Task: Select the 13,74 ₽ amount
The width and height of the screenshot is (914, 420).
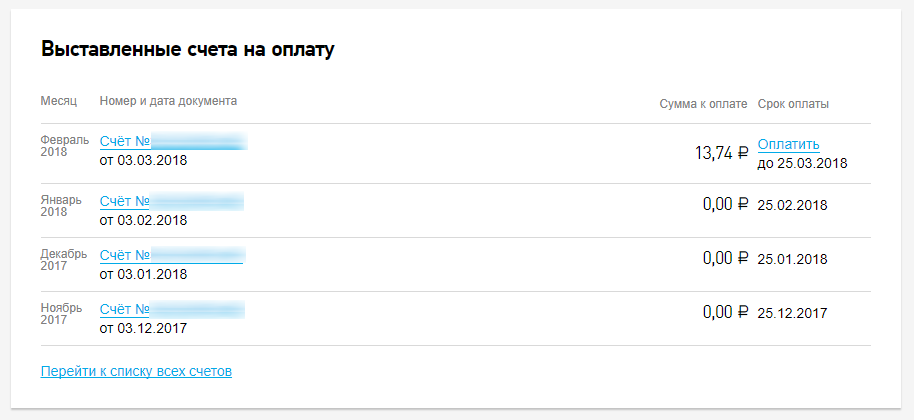Action: click(x=721, y=153)
